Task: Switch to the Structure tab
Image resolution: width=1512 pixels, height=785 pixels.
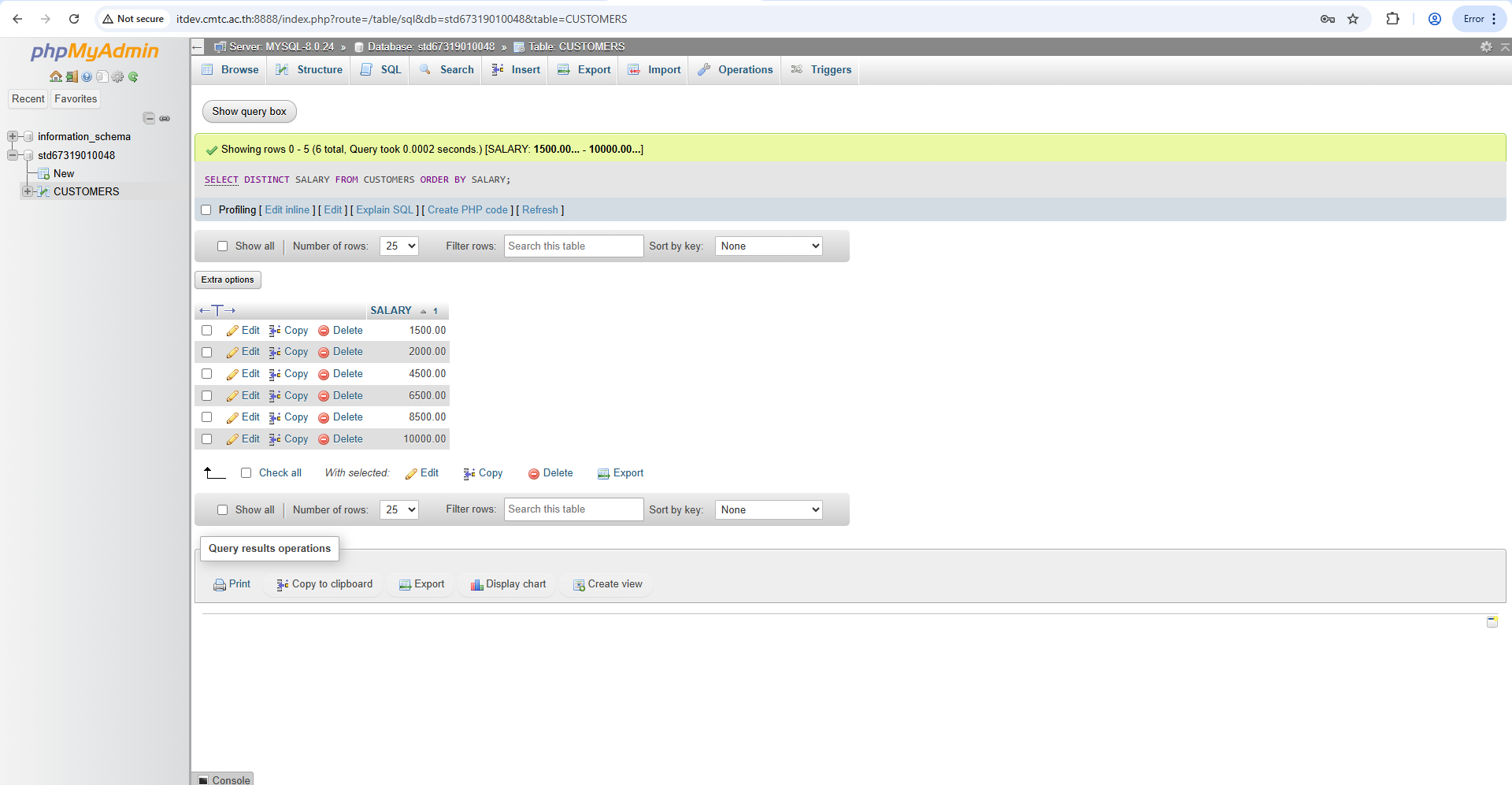Action: [309, 70]
